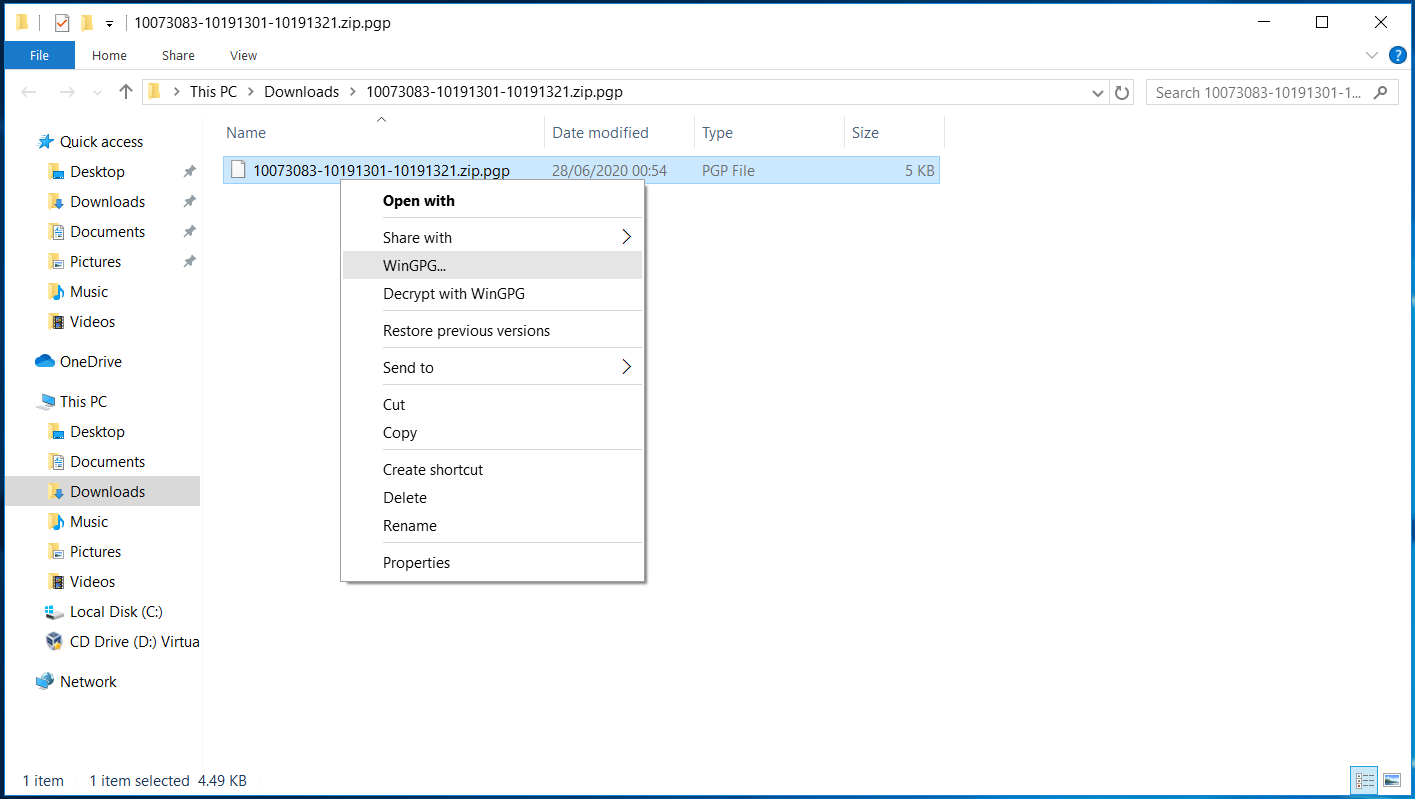Open the View ribbon tab
Viewport: 1415px width, 799px height.
tap(243, 56)
